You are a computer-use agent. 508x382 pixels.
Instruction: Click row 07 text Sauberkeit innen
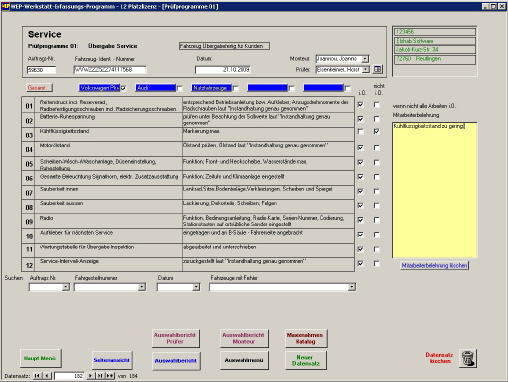pos(59,189)
